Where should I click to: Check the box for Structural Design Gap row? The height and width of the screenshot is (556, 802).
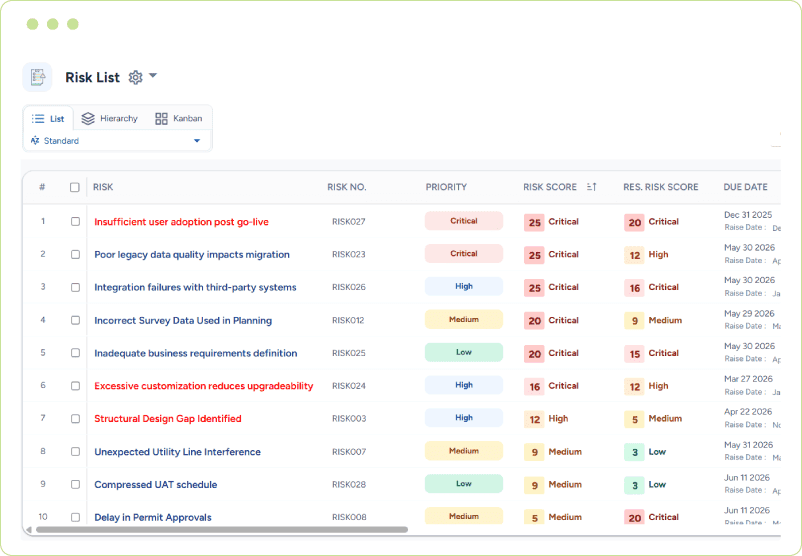coord(75,418)
